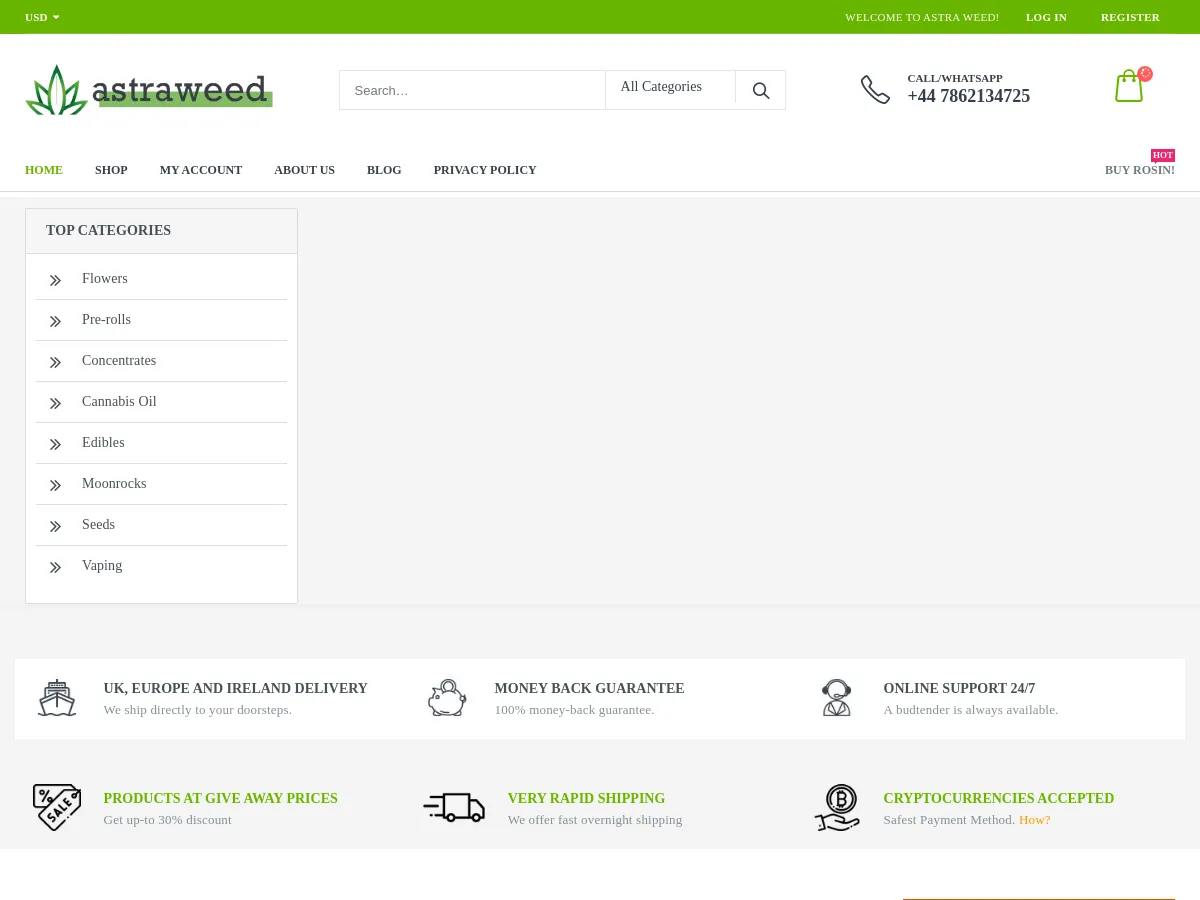Open the USD currency dropdown
Screen dimensions: 1200x900
click(41, 17)
